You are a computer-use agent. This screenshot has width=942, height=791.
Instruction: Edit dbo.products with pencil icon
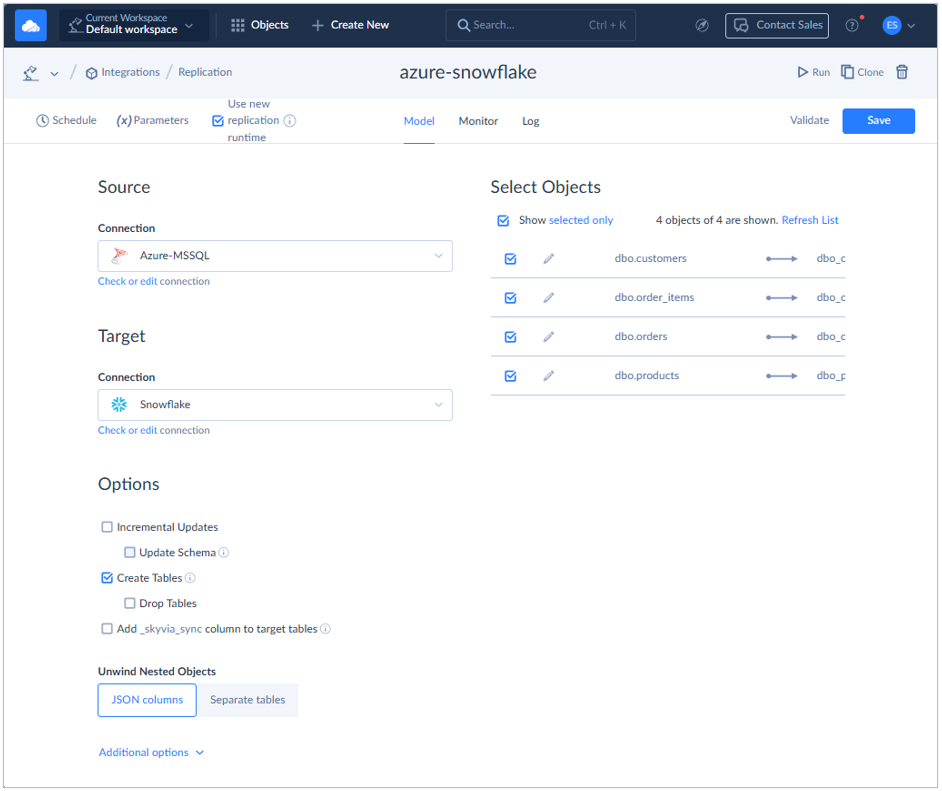click(548, 376)
